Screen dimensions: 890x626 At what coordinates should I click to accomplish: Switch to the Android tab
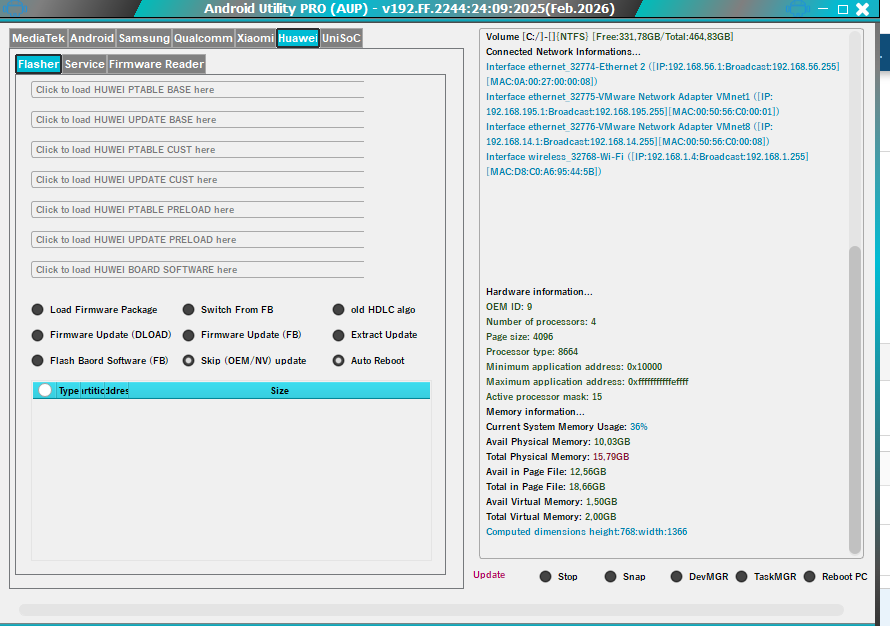point(92,38)
